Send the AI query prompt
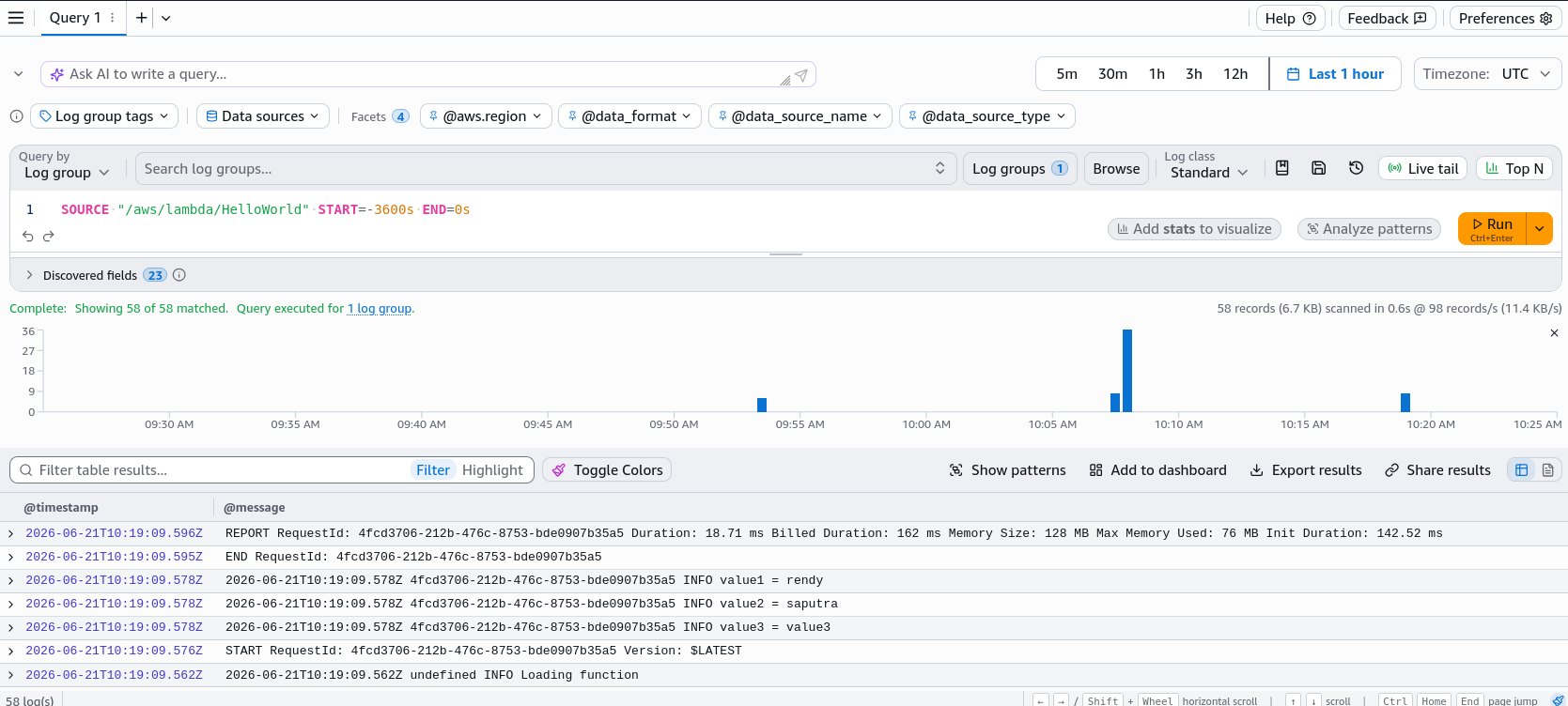The height and width of the screenshot is (706, 1568). 801,75
